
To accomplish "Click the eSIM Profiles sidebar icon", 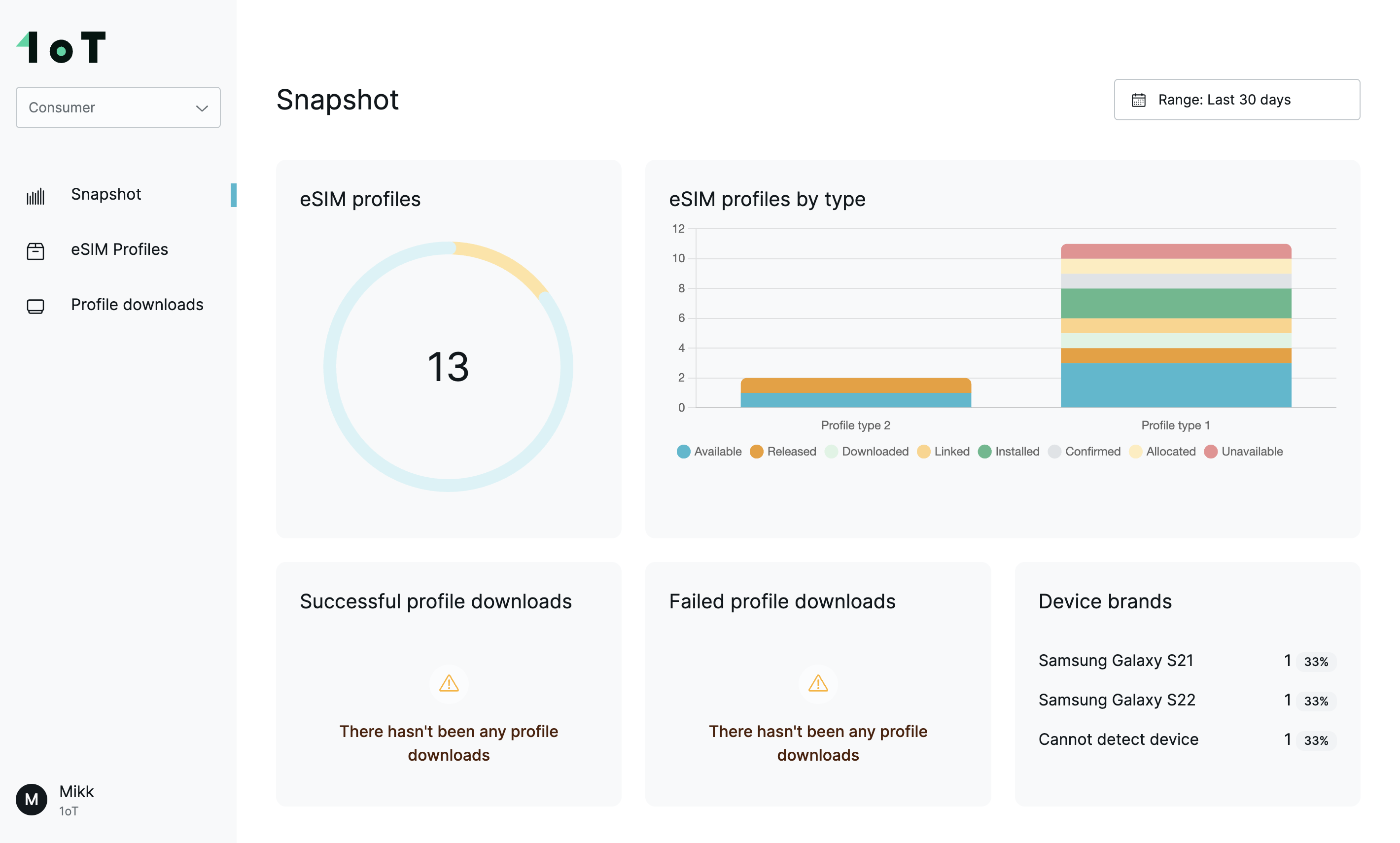I will coord(35,250).
